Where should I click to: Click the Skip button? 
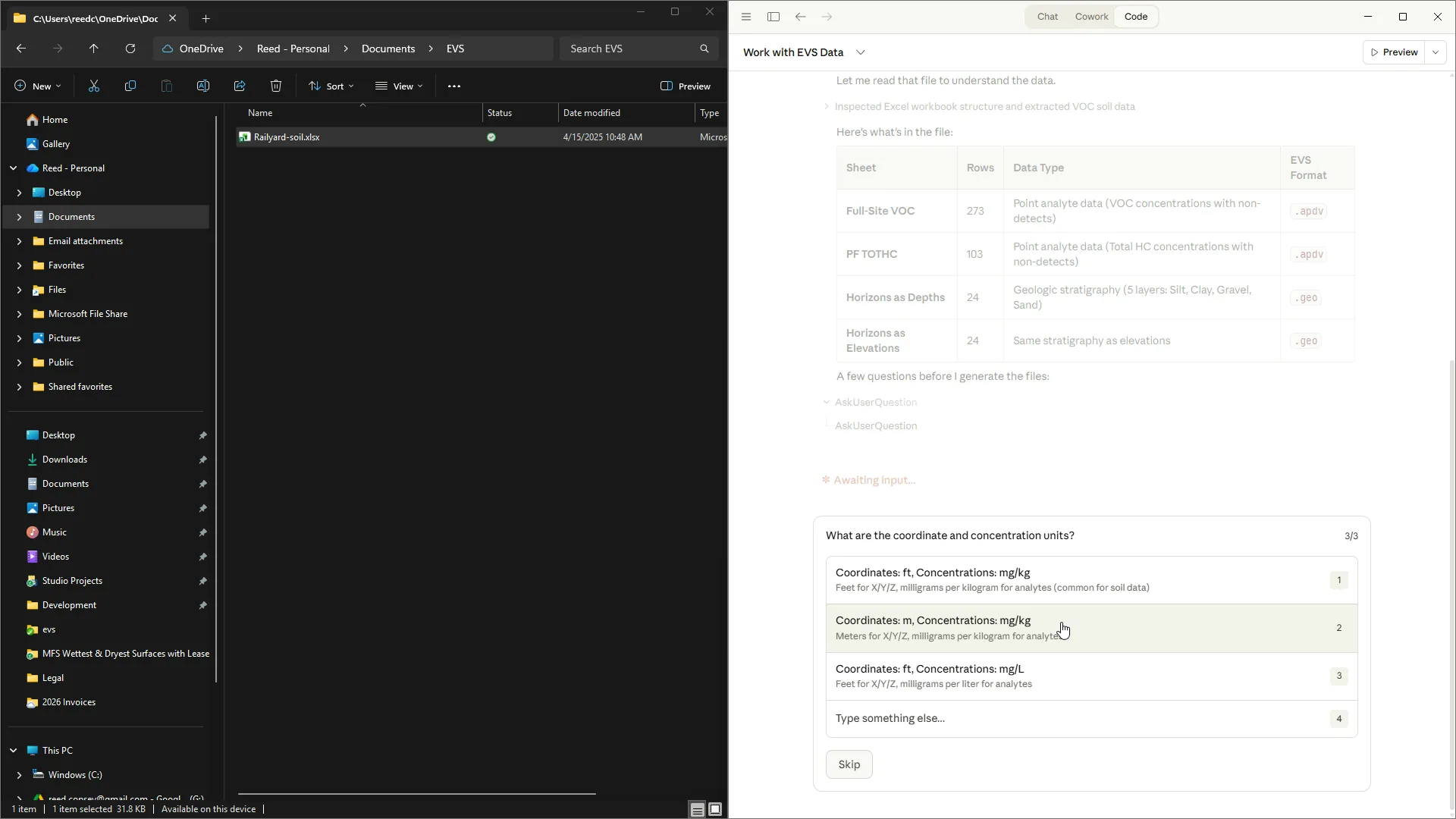pyautogui.click(x=849, y=764)
